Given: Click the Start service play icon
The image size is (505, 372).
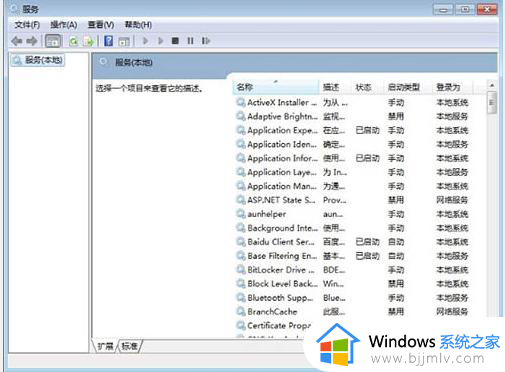Looking at the screenshot, I should coord(145,41).
